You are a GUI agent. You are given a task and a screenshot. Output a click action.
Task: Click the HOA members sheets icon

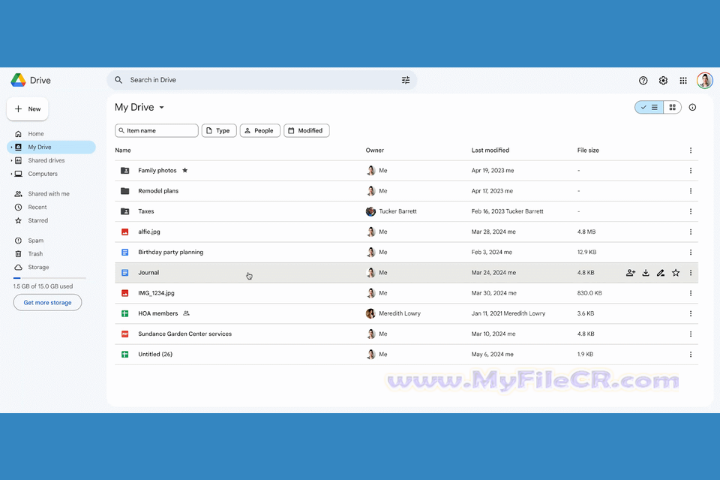(125, 314)
